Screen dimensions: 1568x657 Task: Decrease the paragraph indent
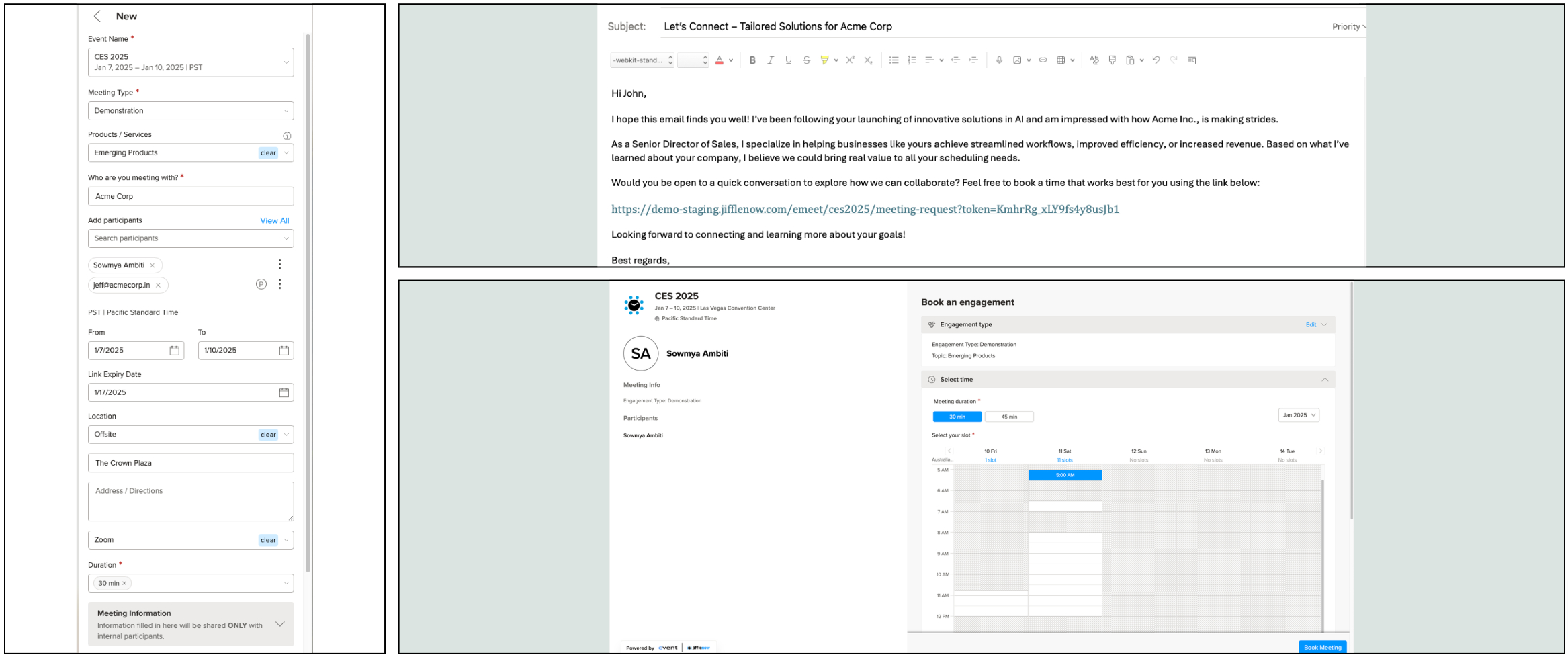click(955, 60)
